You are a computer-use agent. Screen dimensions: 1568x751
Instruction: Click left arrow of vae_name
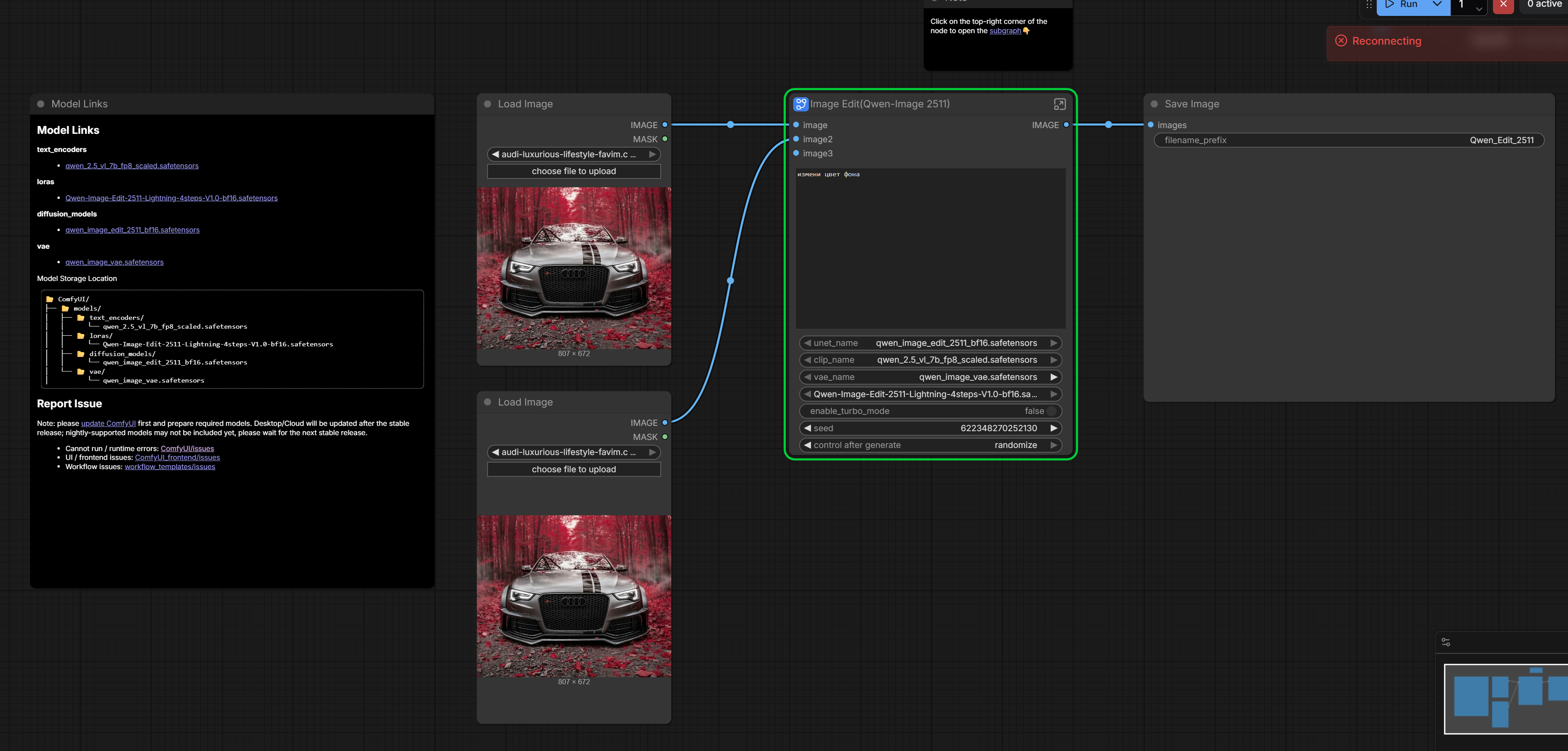807,377
